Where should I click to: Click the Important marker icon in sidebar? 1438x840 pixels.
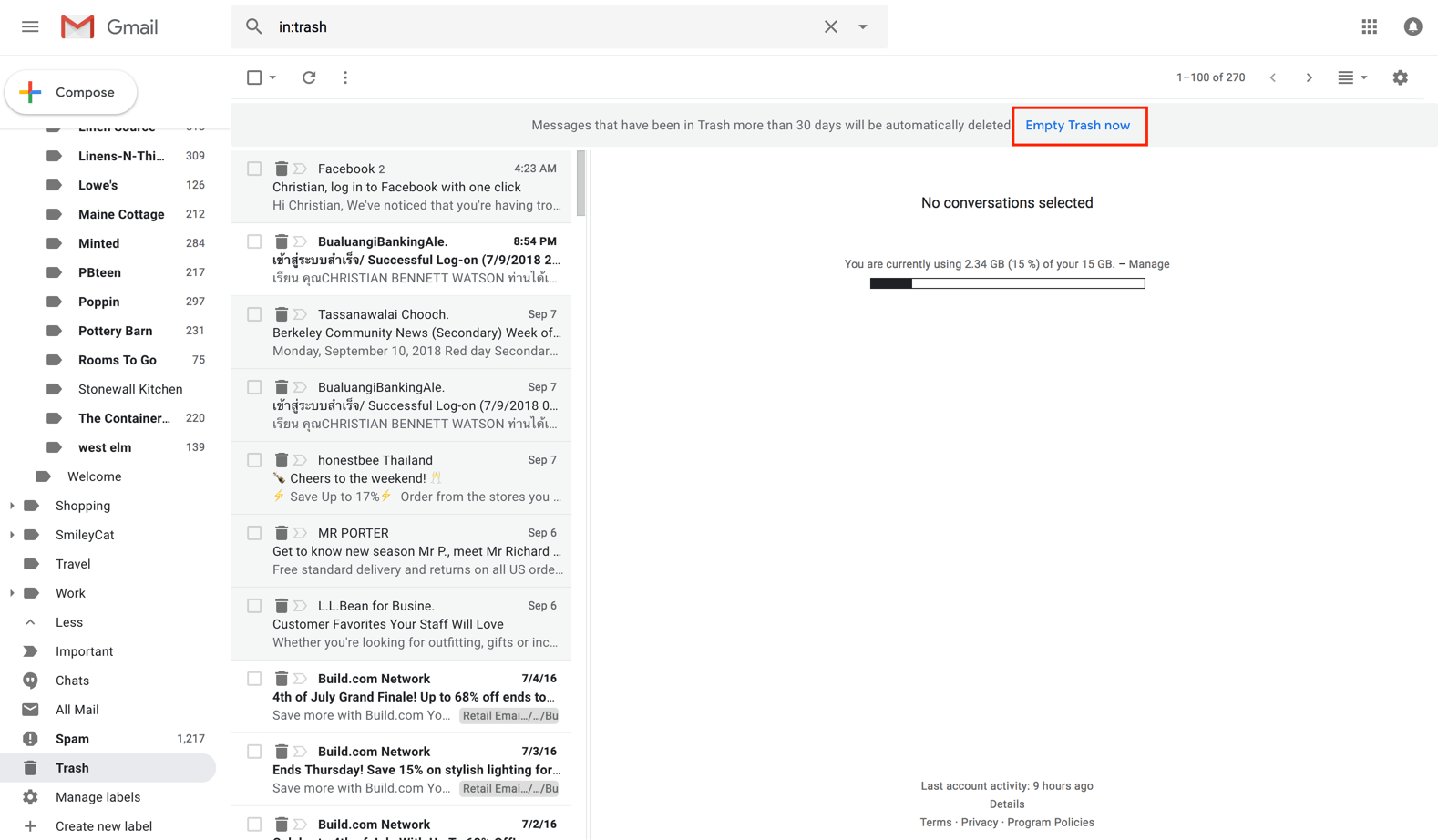(x=30, y=651)
